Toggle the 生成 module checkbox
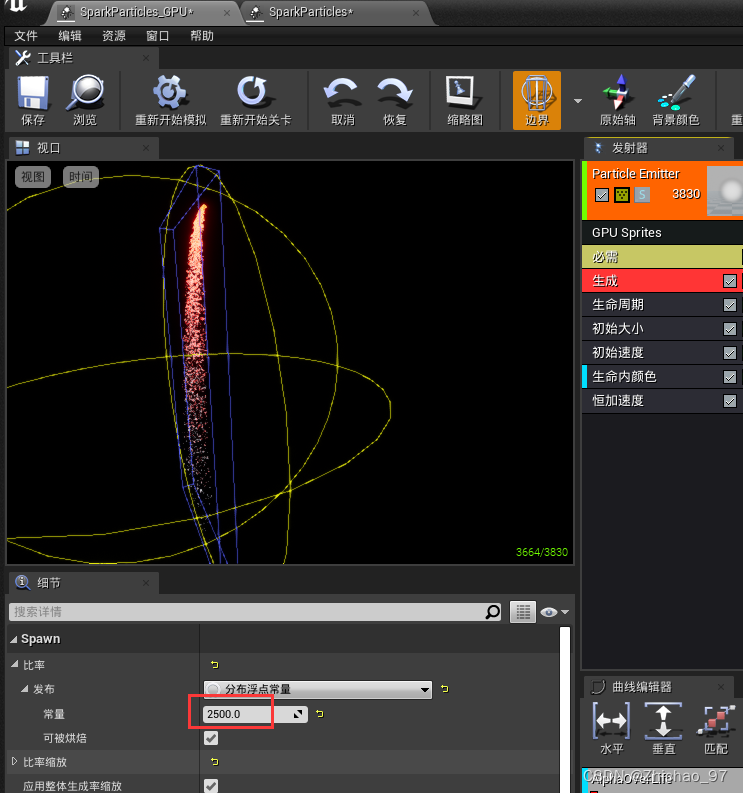Screen dimensions: 743x793 point(729,281)
